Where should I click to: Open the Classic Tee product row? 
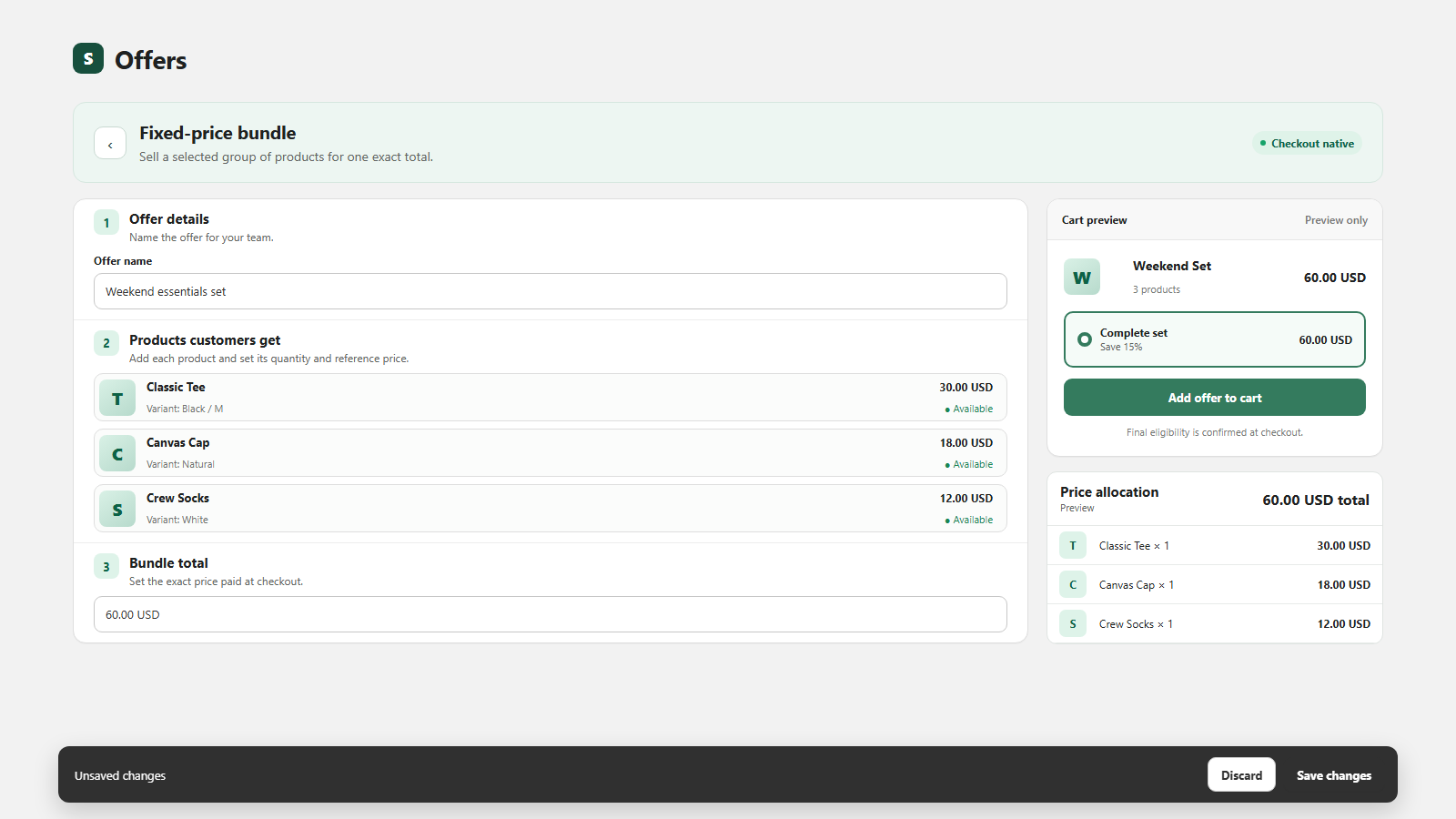551,398
